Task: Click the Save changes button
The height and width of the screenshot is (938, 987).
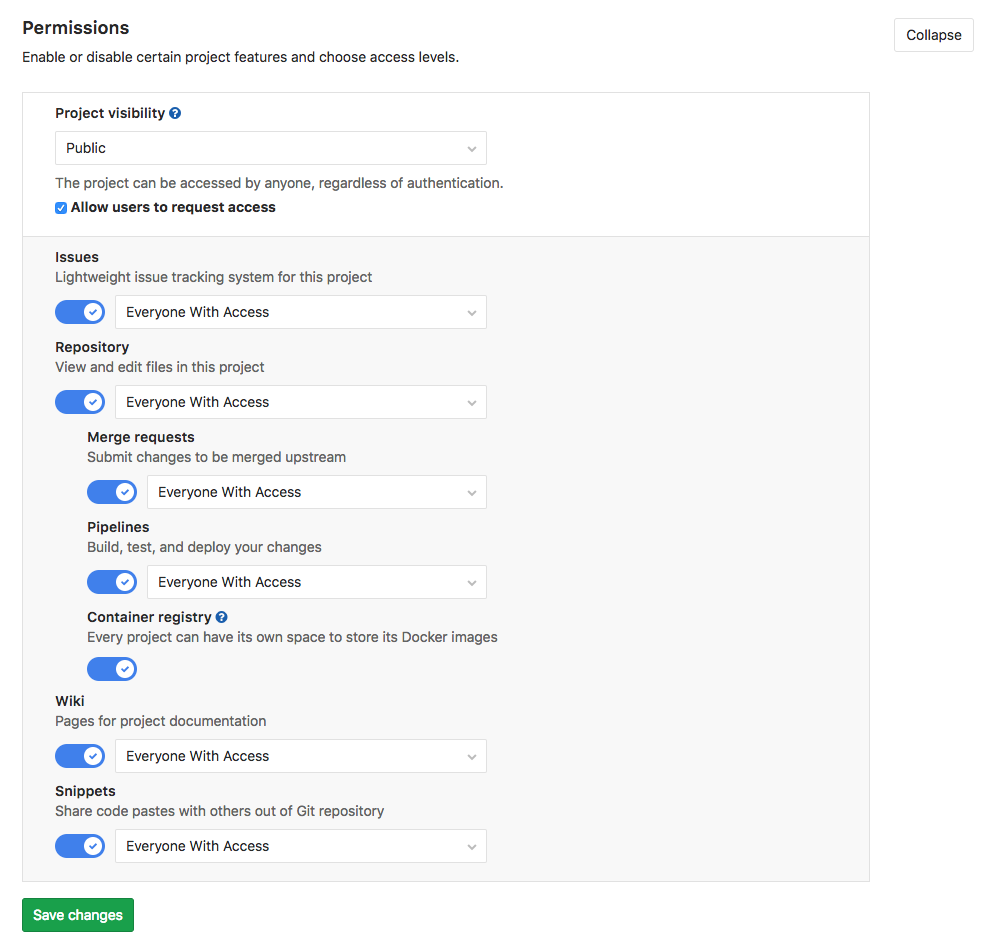Action: 77,914
